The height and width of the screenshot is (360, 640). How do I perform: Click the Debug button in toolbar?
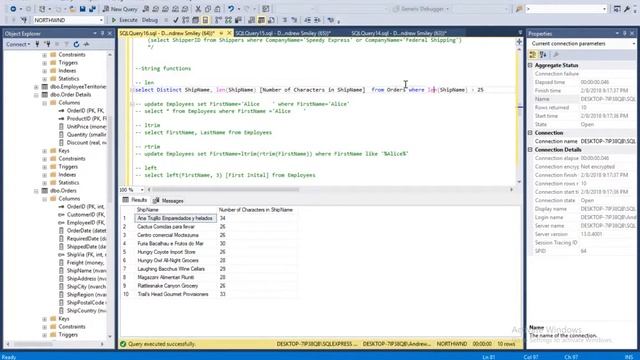click(x=150, y=20)
